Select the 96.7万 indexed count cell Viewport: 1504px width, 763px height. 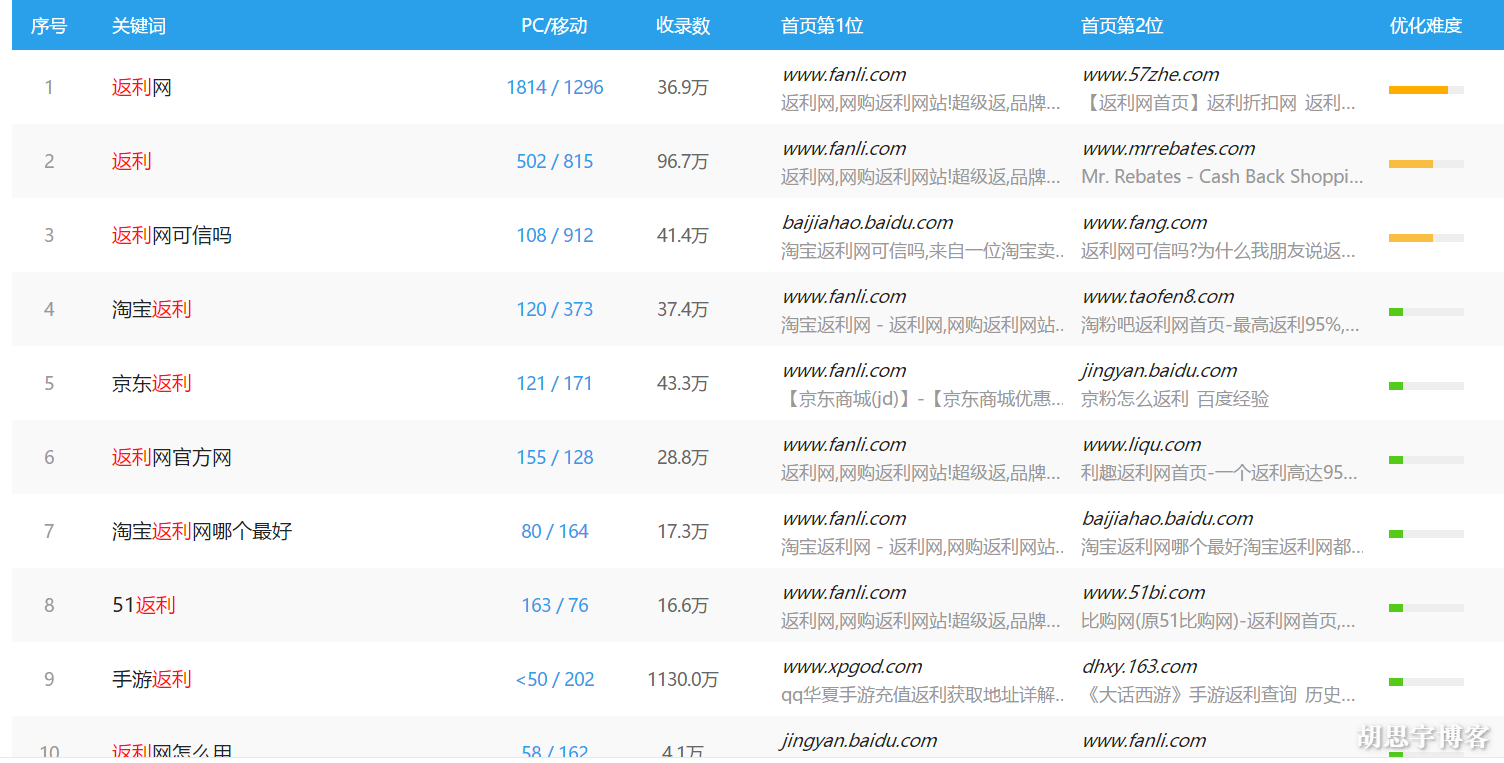(683, 162)
